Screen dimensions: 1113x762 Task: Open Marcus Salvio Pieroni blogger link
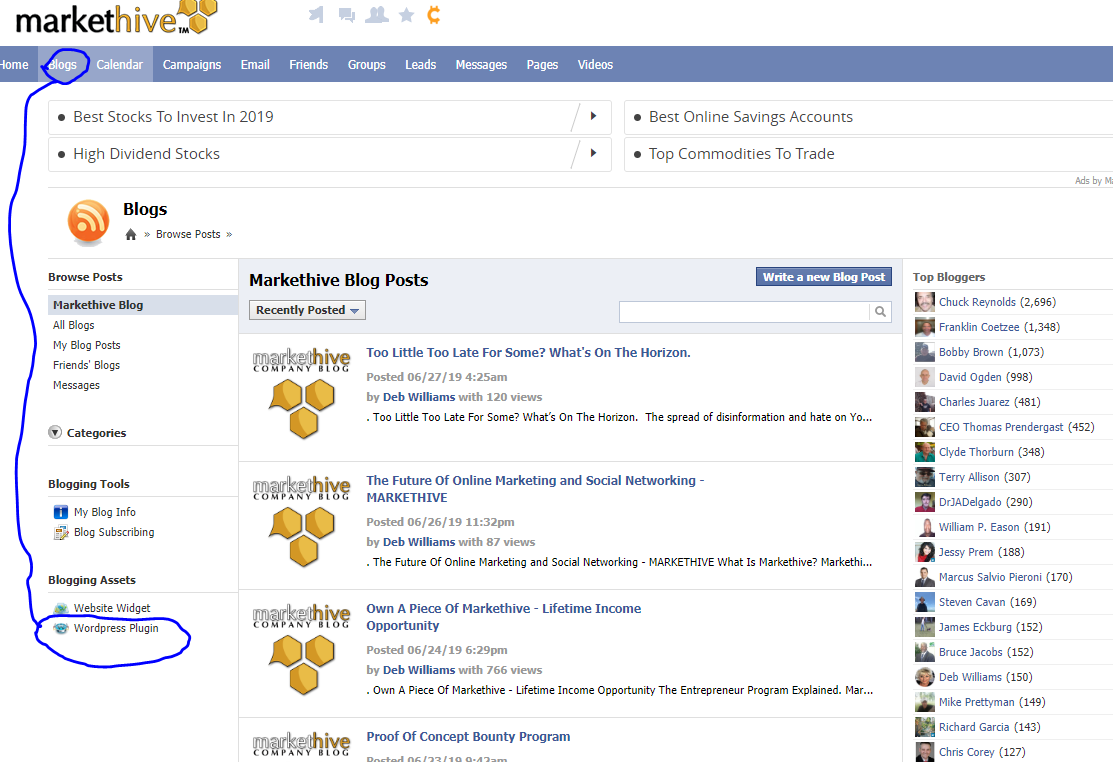click(x=990, y=578)
